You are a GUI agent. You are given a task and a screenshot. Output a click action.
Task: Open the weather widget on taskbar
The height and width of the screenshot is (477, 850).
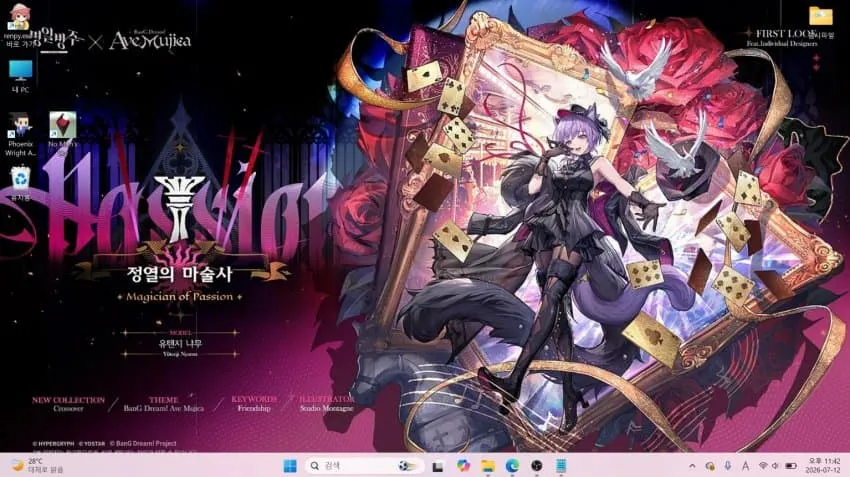pyautogui.click(x=37, y=466)
